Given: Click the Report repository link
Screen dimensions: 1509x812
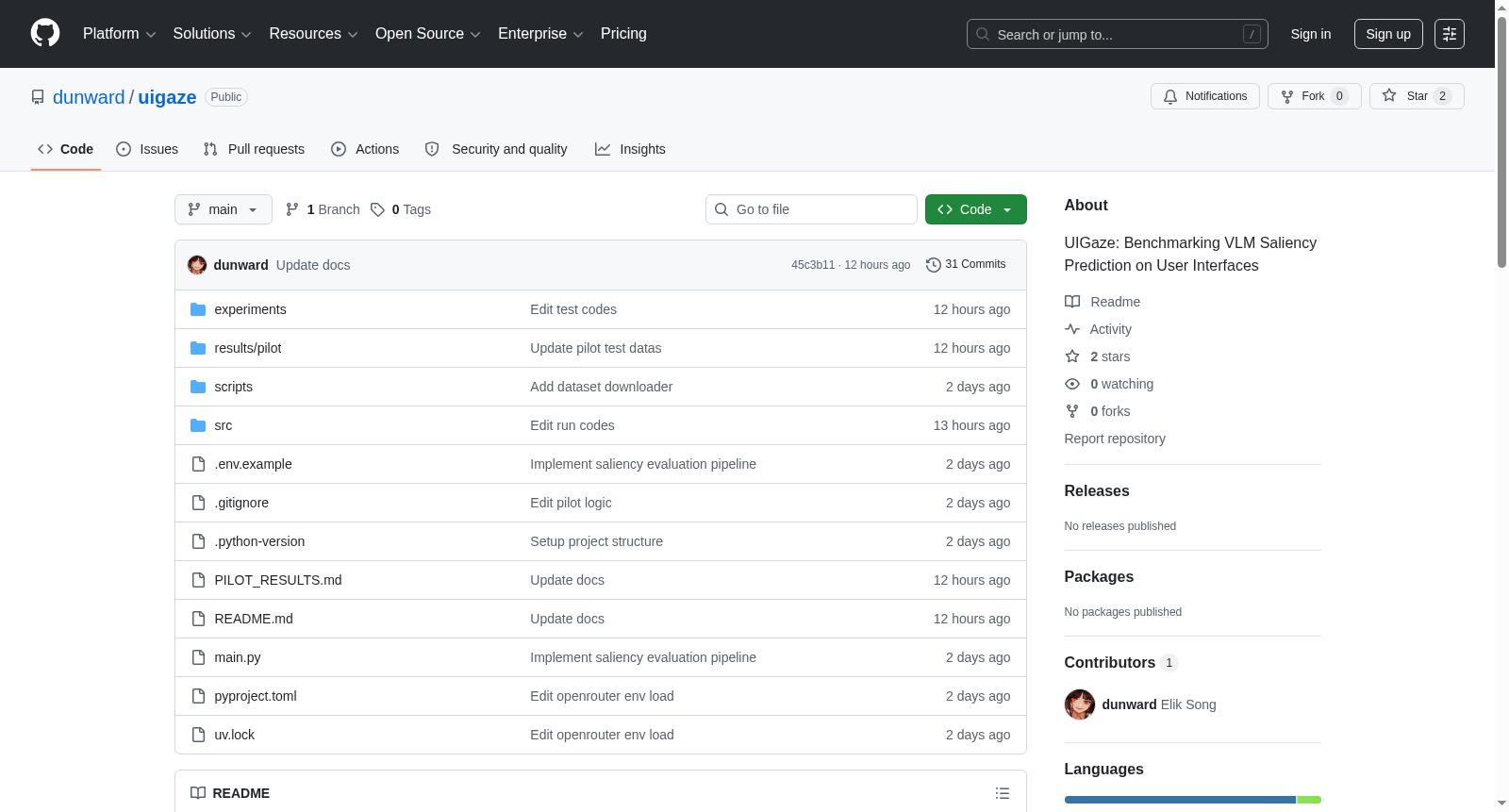Looking at the screenshot, I should point(1115,439).
